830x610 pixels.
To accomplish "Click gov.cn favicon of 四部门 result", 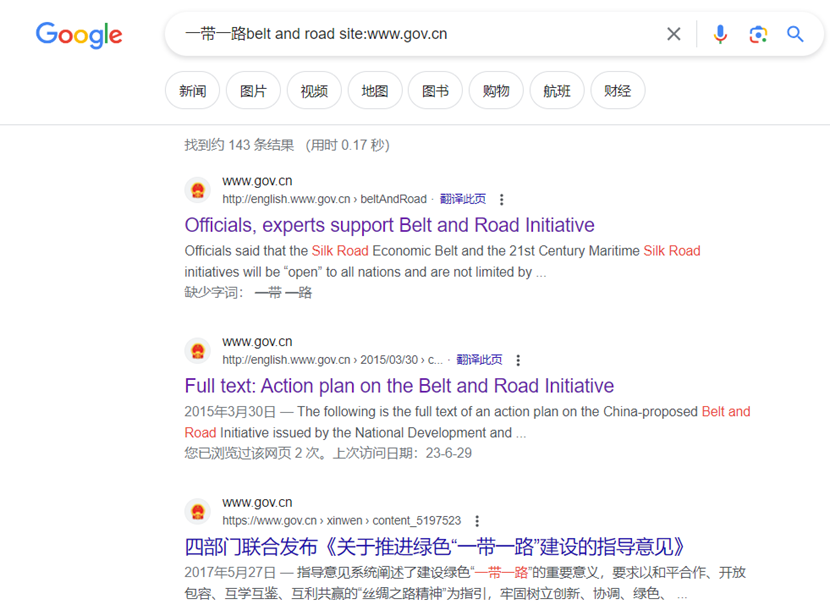I will point(198,512).
